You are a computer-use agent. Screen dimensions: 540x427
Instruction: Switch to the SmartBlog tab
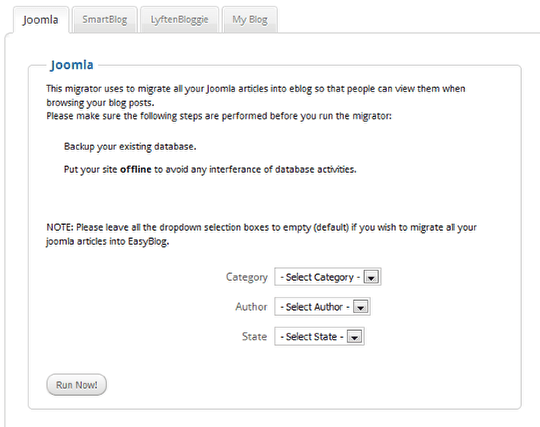(104, 20)
